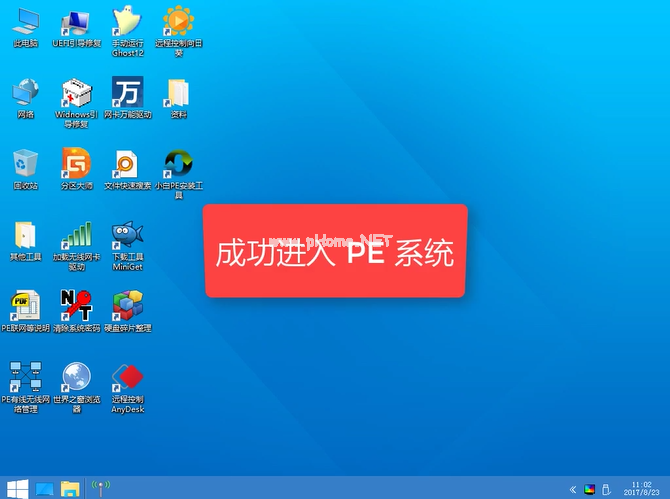Expand the hidden tray icons chevron
The image size is (670, 499).
573,489
